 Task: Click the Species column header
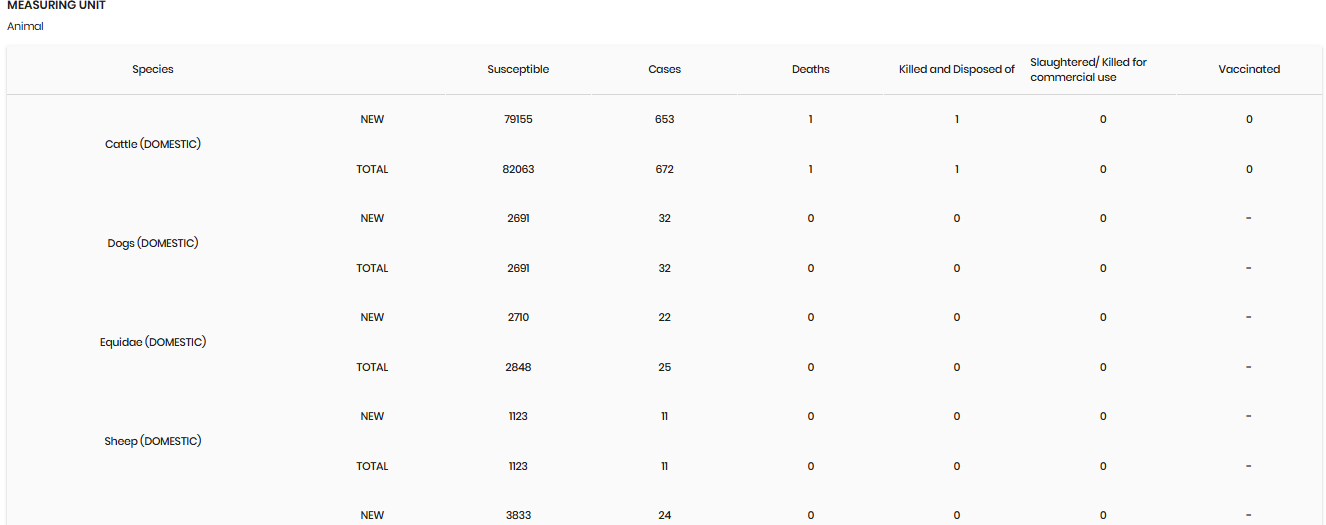[x=153, y=69]
